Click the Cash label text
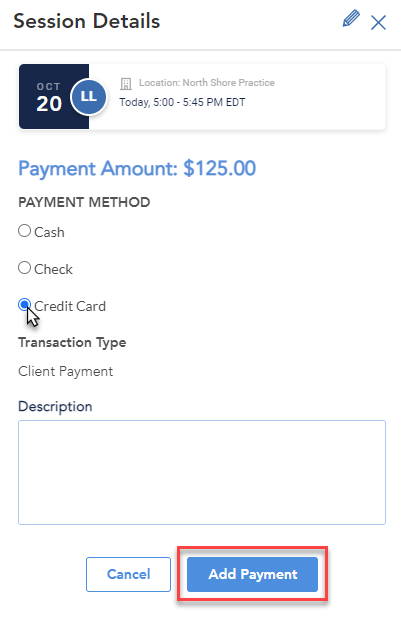The height and width of the screenshot is (622, 401). [x=49, y=232]
